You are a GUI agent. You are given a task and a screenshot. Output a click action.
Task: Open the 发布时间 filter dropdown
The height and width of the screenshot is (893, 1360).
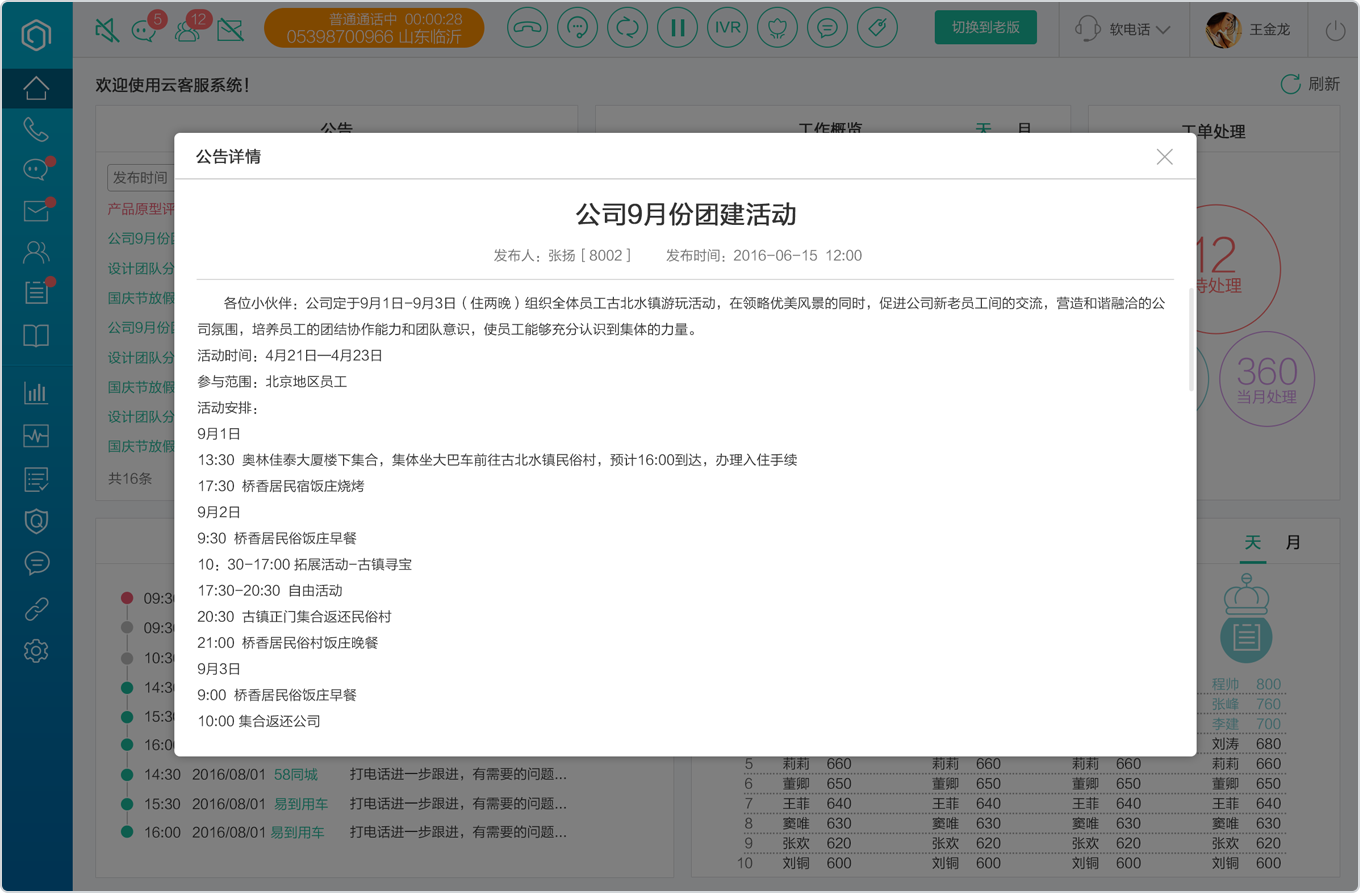pyautogui.click(x=141, y=178)
